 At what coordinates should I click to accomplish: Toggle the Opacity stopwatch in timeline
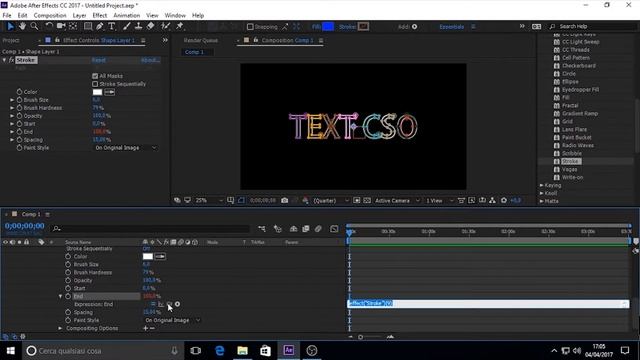click(x=68, y=280)
